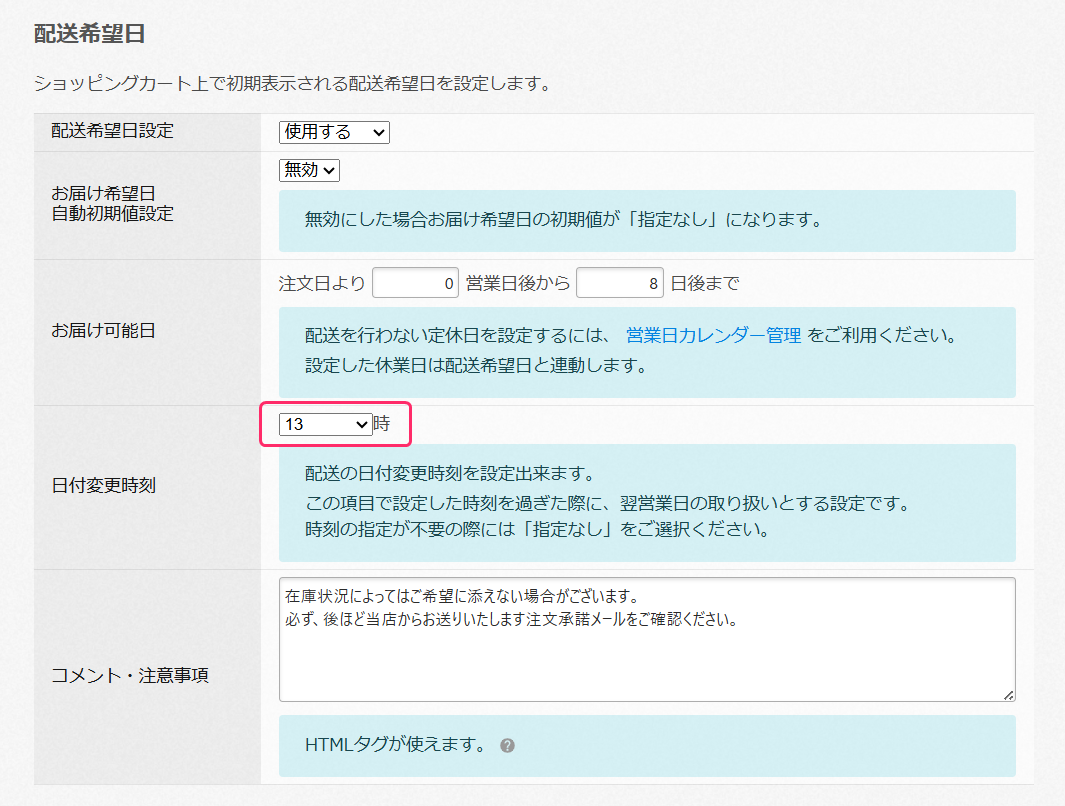Click the お届け可能日 row label
The image size is (1065, 806).
[x=103, y=331]
